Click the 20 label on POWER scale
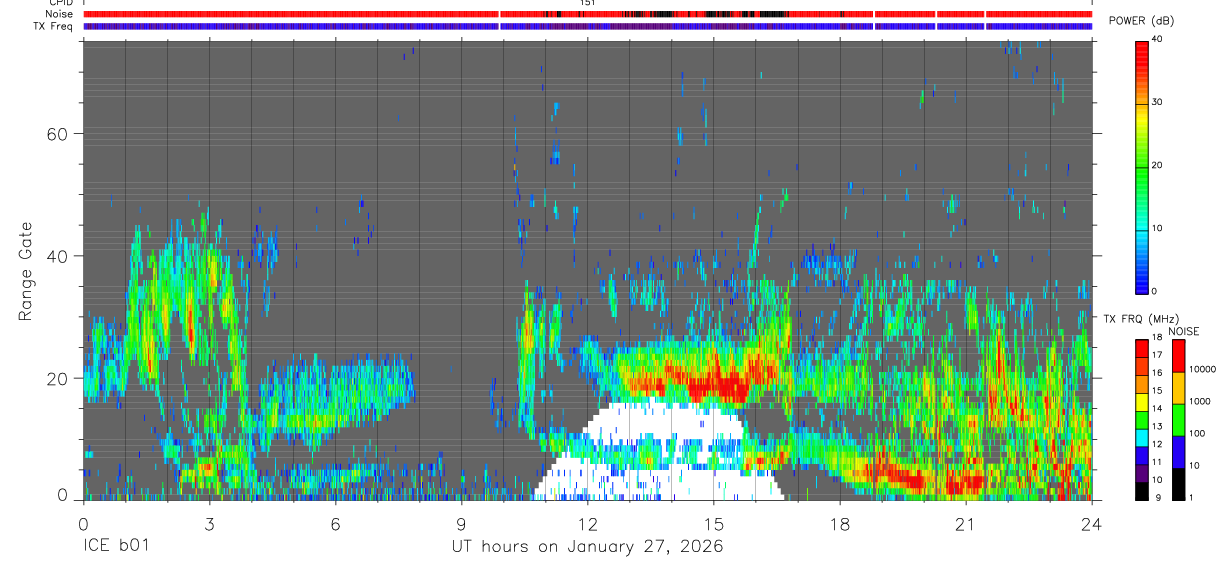Screen dimensions: 1228x567 [1157, 165]
